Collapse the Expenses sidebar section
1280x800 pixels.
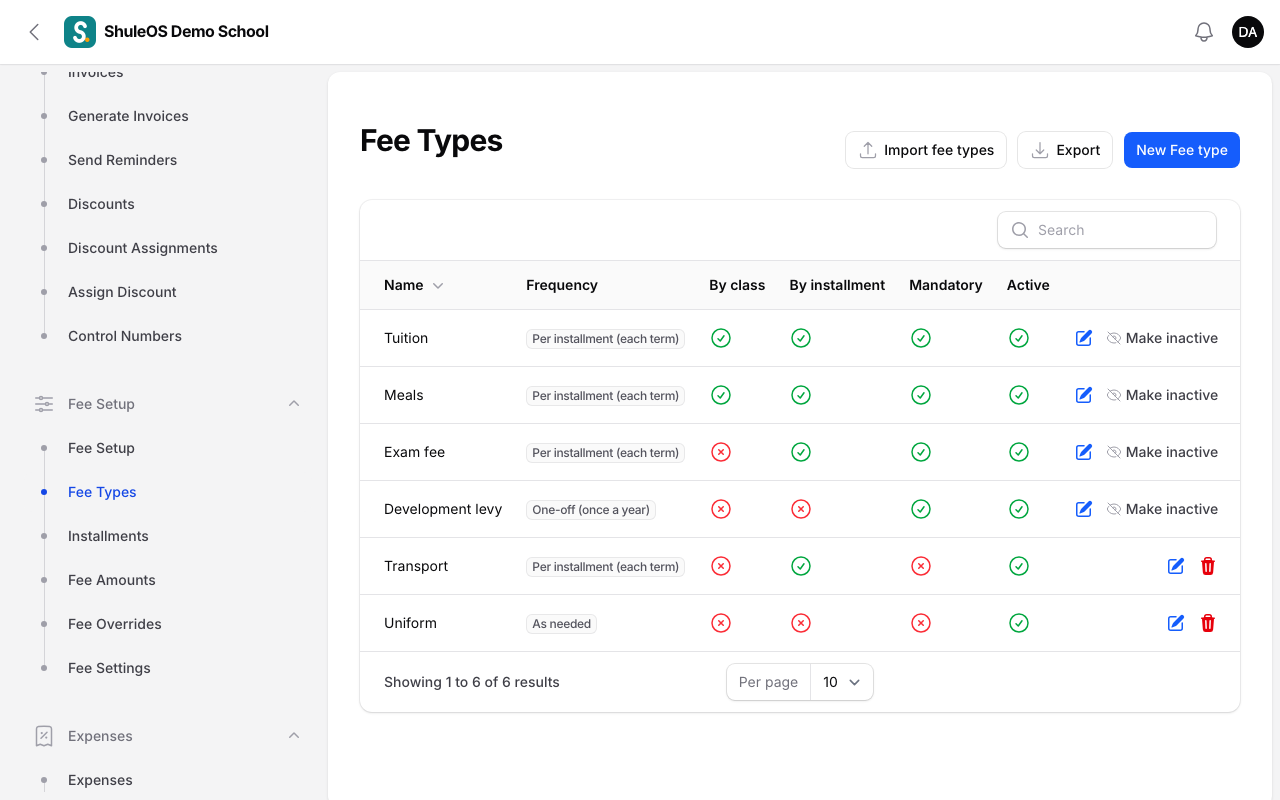tap(294, 736)
